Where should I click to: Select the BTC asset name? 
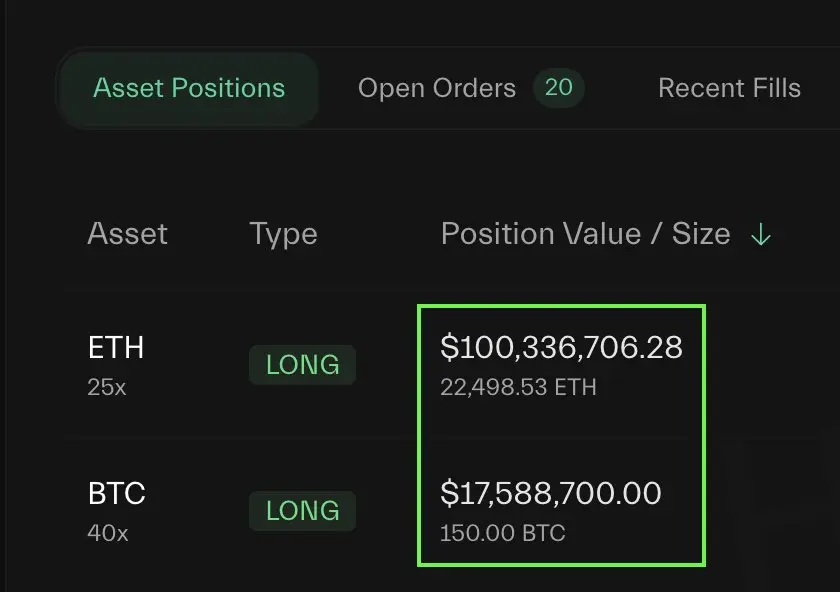[x=117, y=493]
